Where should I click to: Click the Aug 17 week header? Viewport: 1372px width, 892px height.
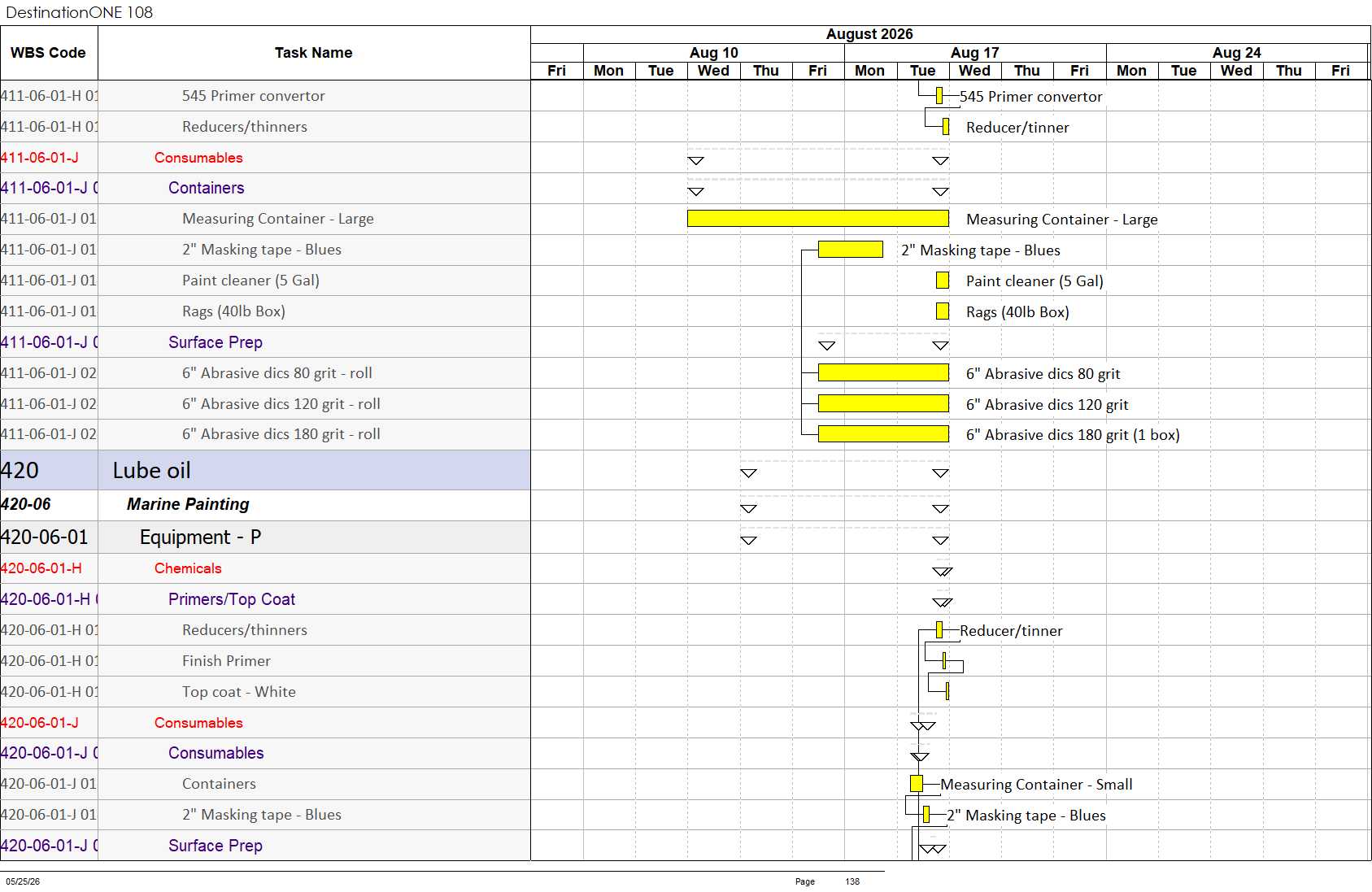(975, 53)
